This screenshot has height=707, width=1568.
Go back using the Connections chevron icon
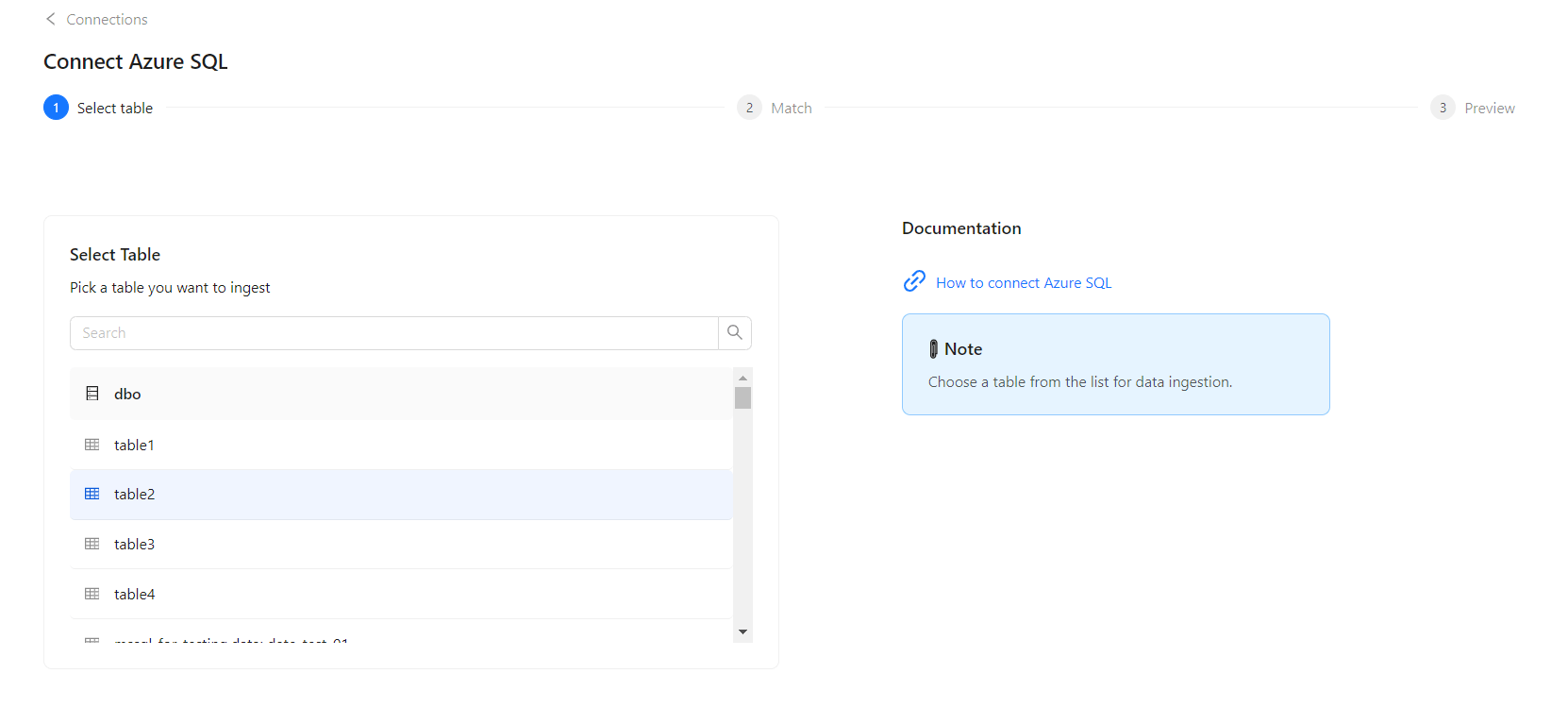[x=51, y=19]
